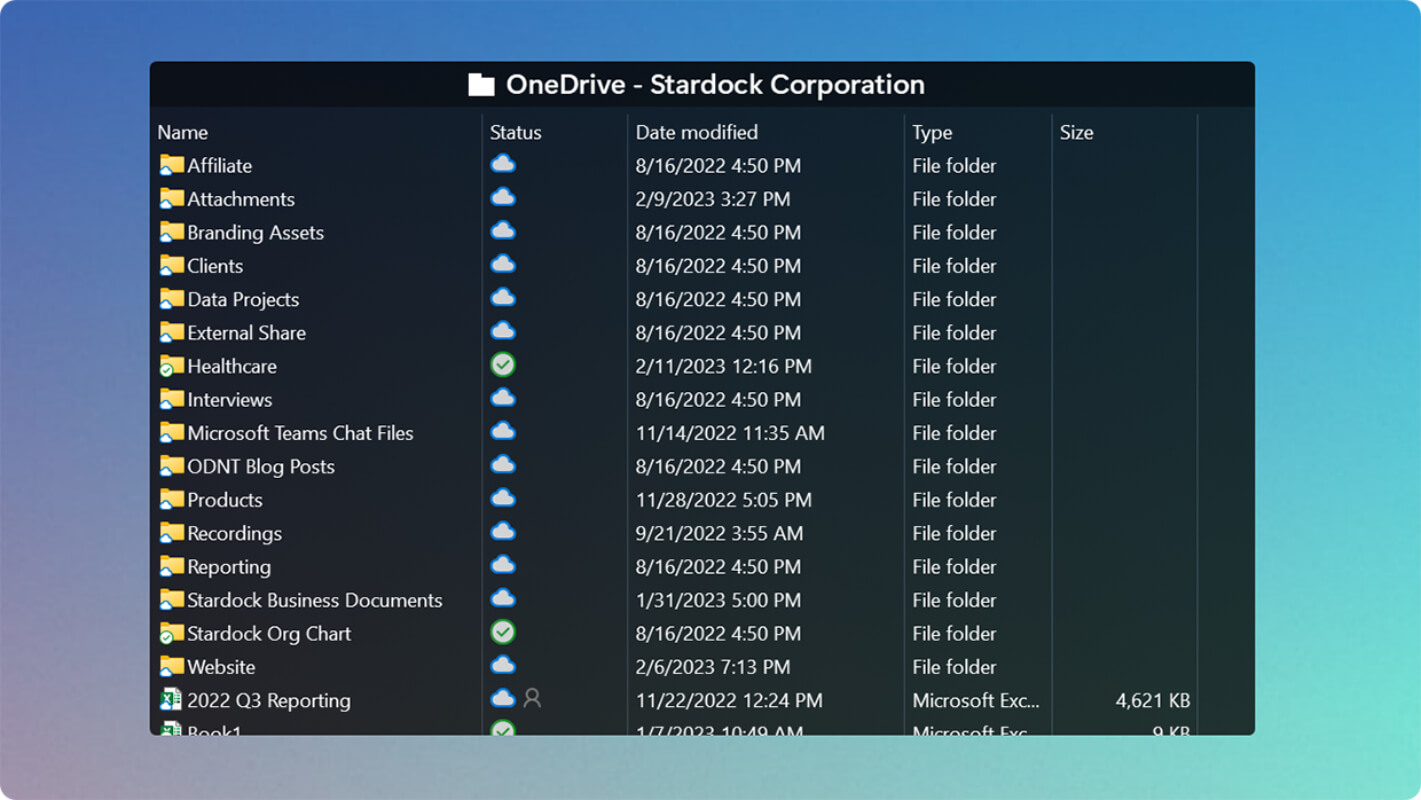Image resolution: width=1421 pixels, height=800 pixels.
Task: Click the File folder type for Recordings
Action: click(x=954, y=534)
